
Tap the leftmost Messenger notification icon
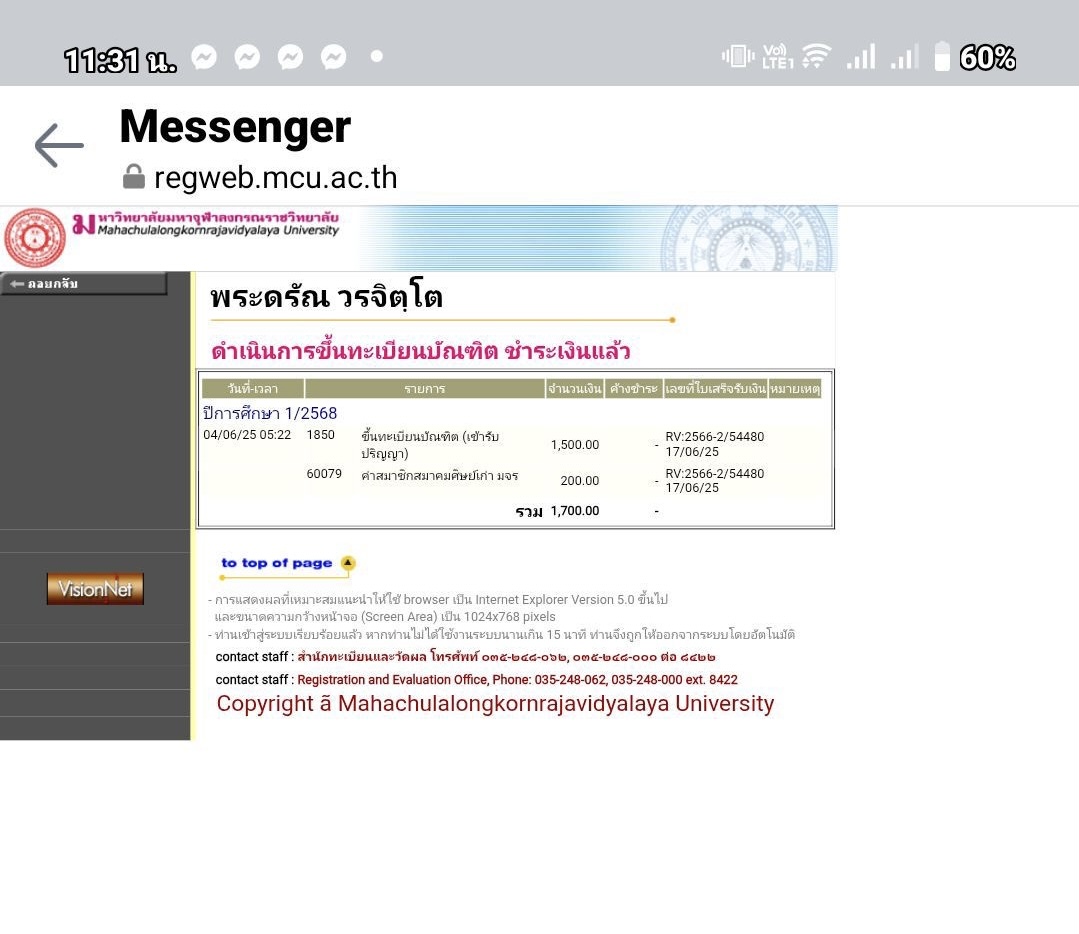pos(204,57)
